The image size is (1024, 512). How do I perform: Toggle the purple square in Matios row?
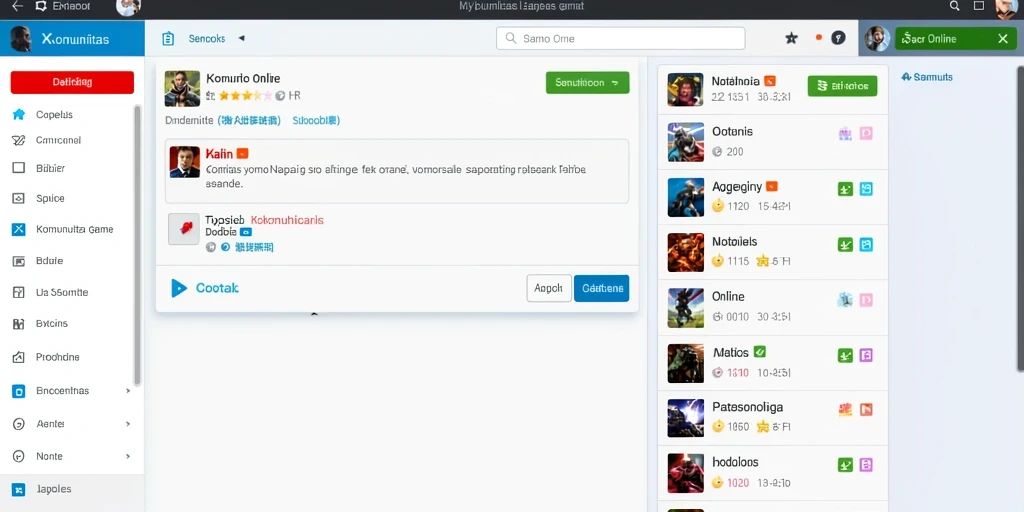(x=867, y=355)
